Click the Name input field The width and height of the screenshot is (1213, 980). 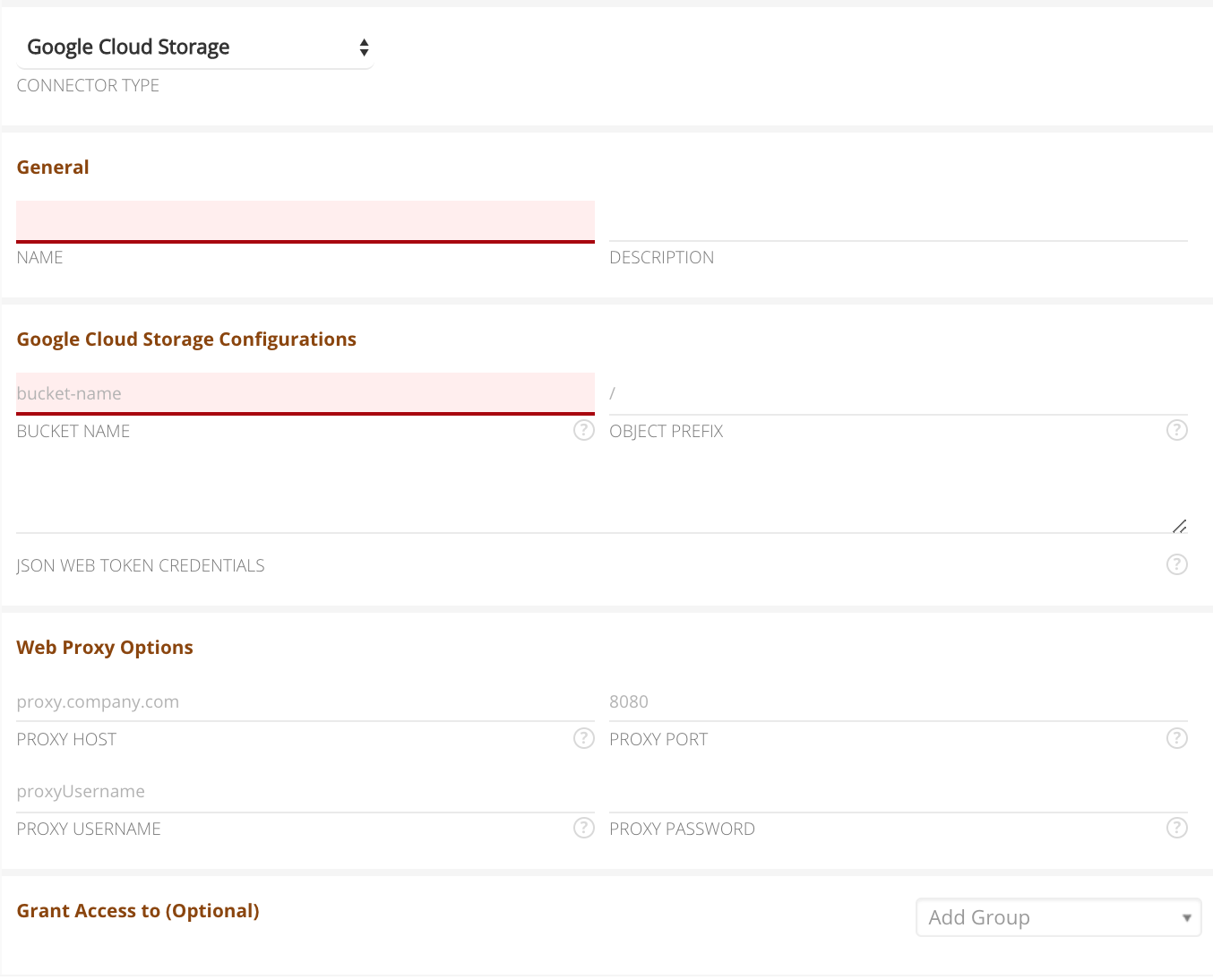click(305, 221)
